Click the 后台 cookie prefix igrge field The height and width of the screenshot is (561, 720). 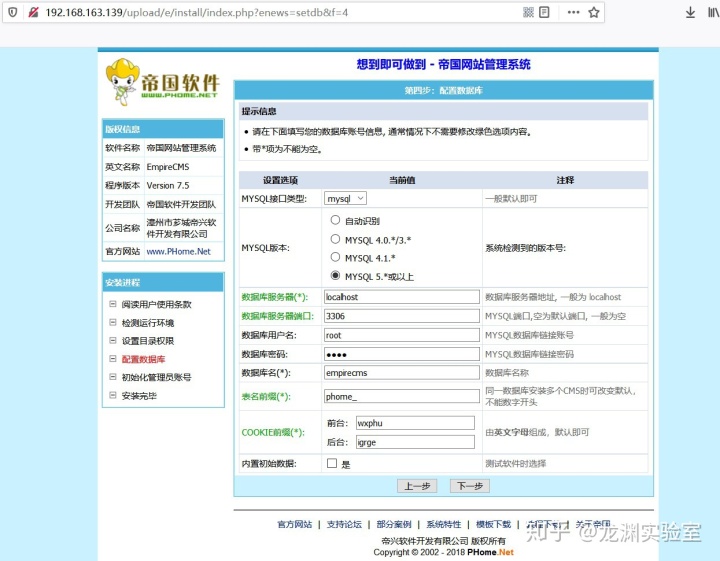tap(415, 442)
